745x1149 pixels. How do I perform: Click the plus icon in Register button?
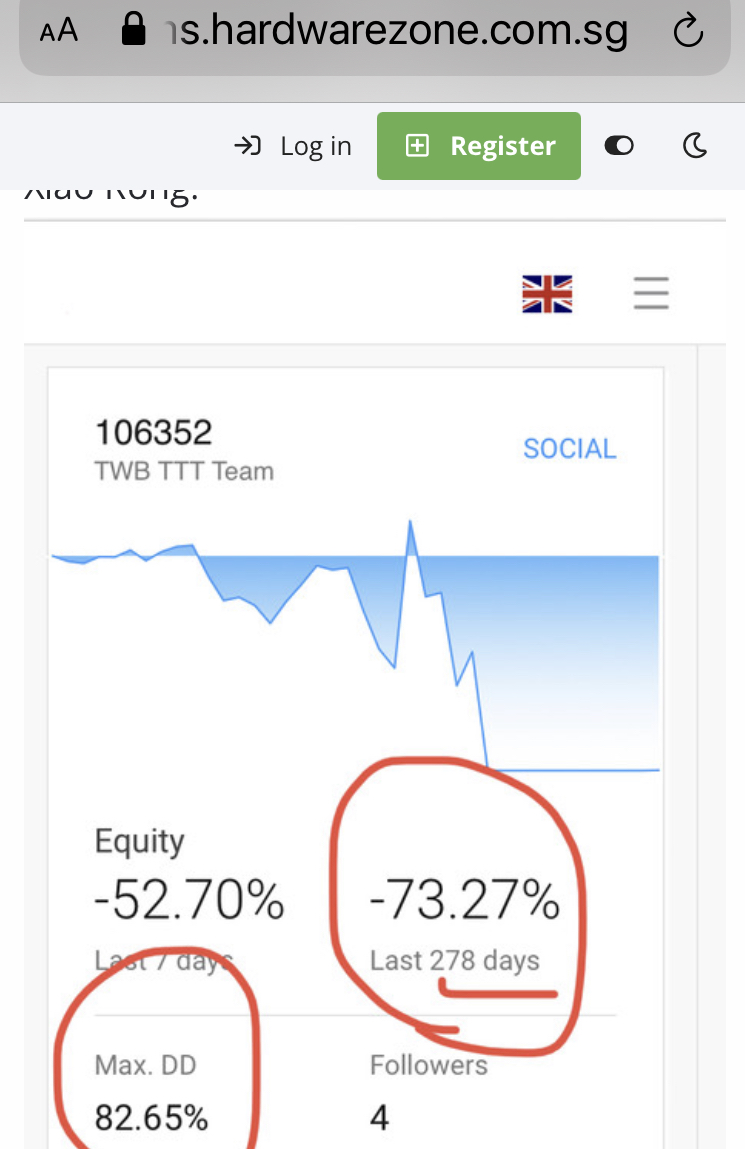tap(418, 146)
